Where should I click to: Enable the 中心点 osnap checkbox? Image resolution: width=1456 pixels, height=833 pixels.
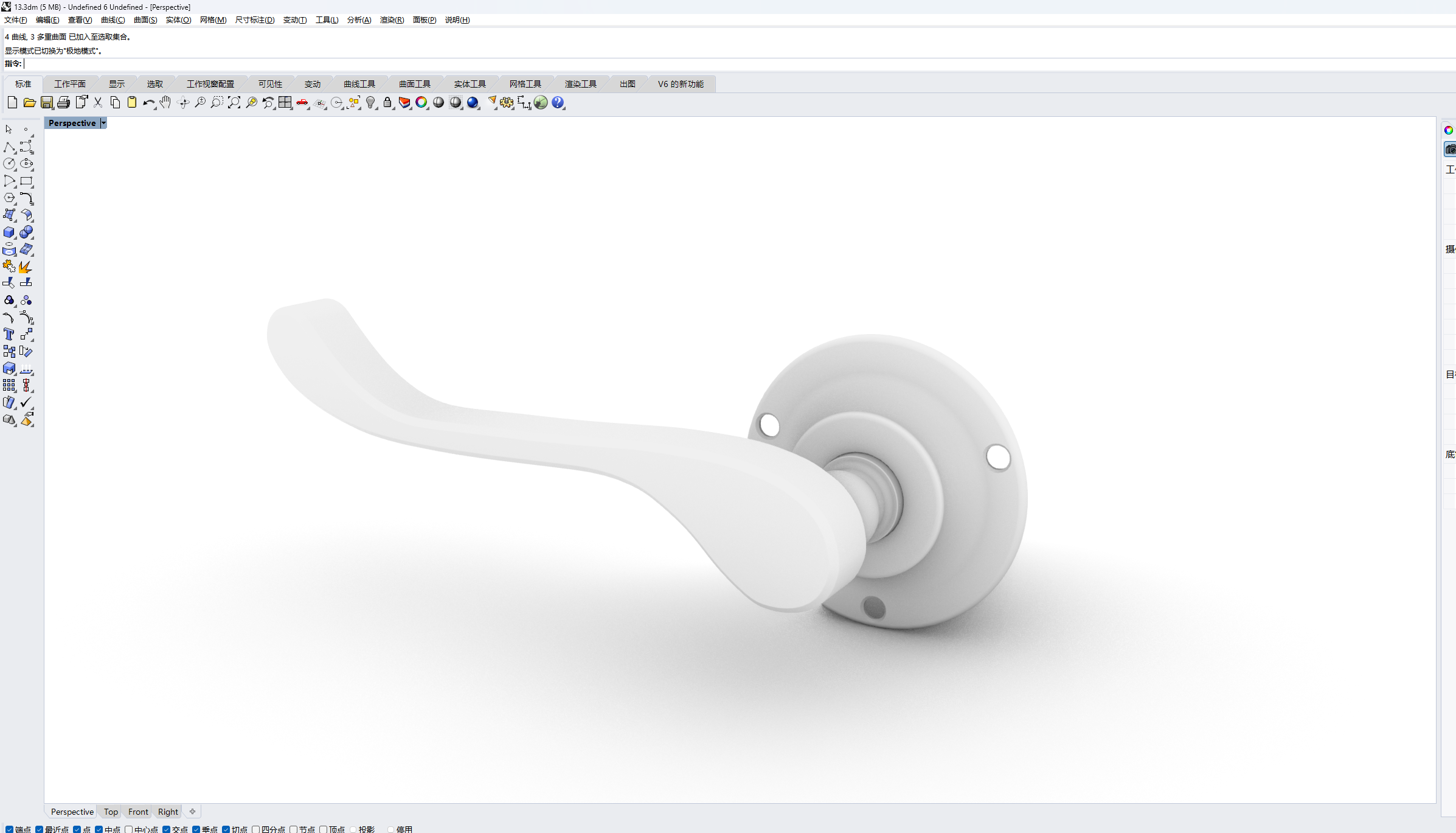(x=128, y=829)
